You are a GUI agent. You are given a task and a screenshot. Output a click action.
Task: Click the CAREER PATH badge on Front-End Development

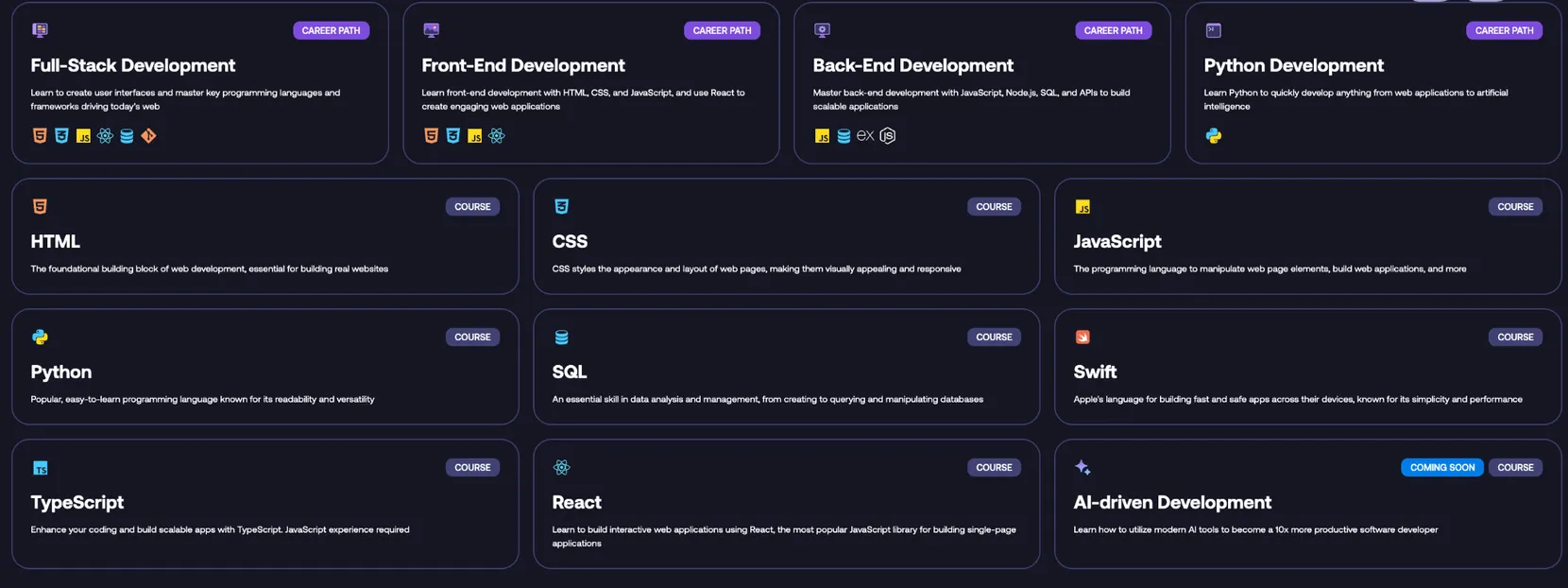click(722, 30)
